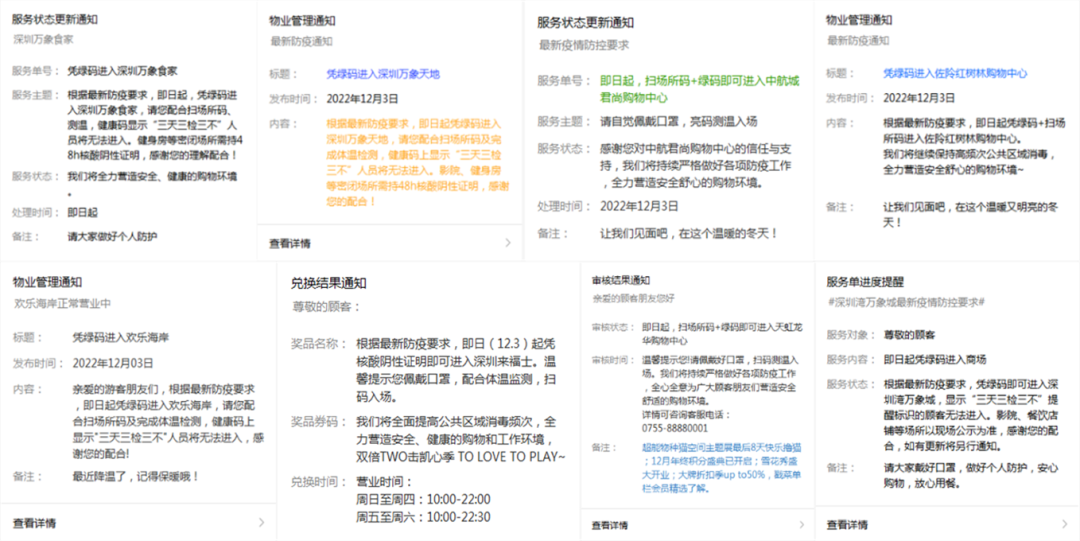
Task: Click blue title 凭绿码进入深圳万象天地
Action: pos(383,74)
